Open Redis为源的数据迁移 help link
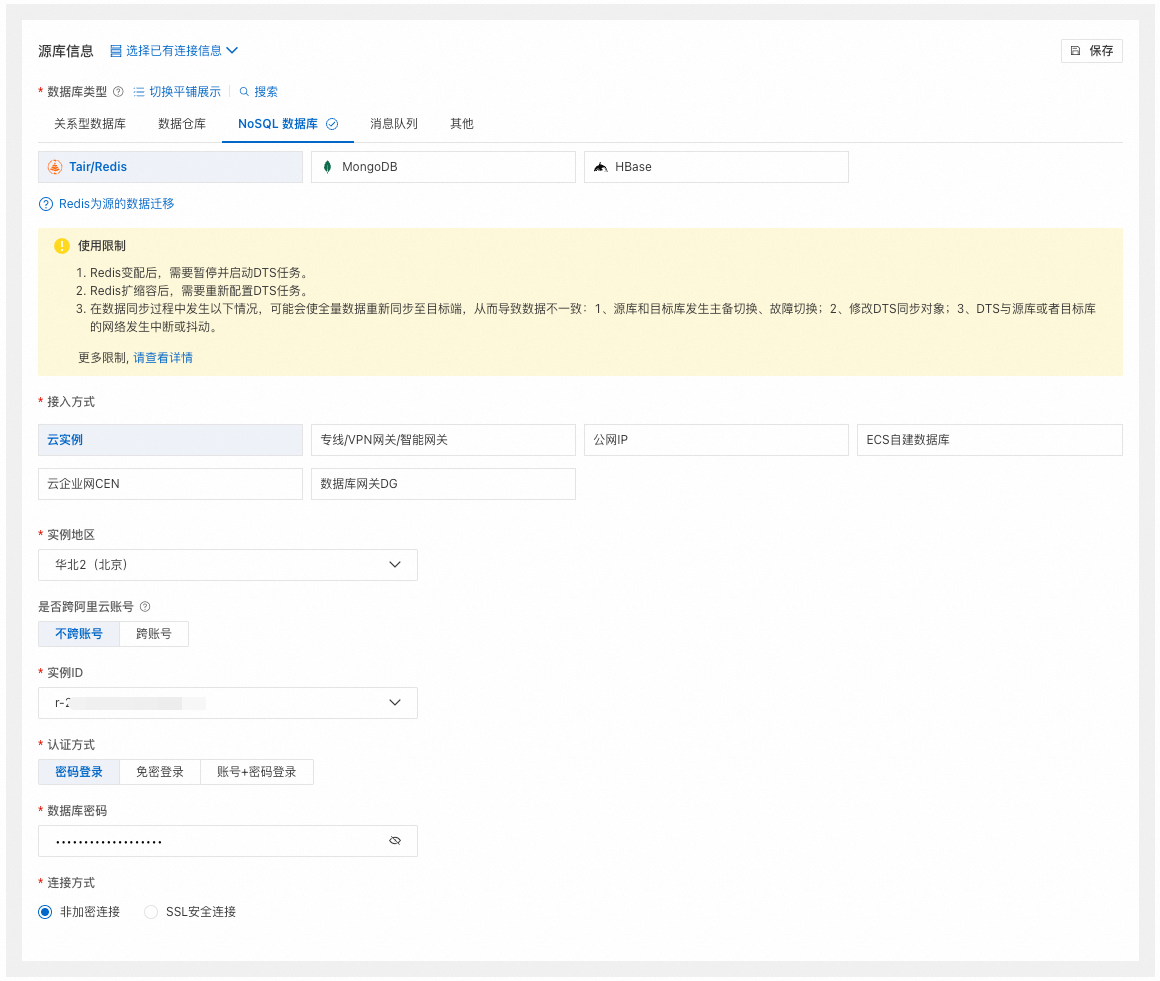This screenshot has width=1160, height=981. pos(116,204)
